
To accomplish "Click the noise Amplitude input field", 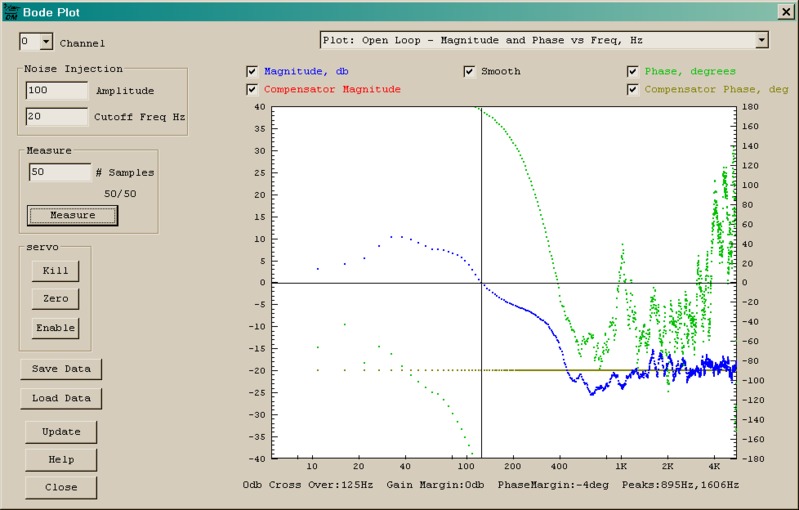I will (58, 90).
